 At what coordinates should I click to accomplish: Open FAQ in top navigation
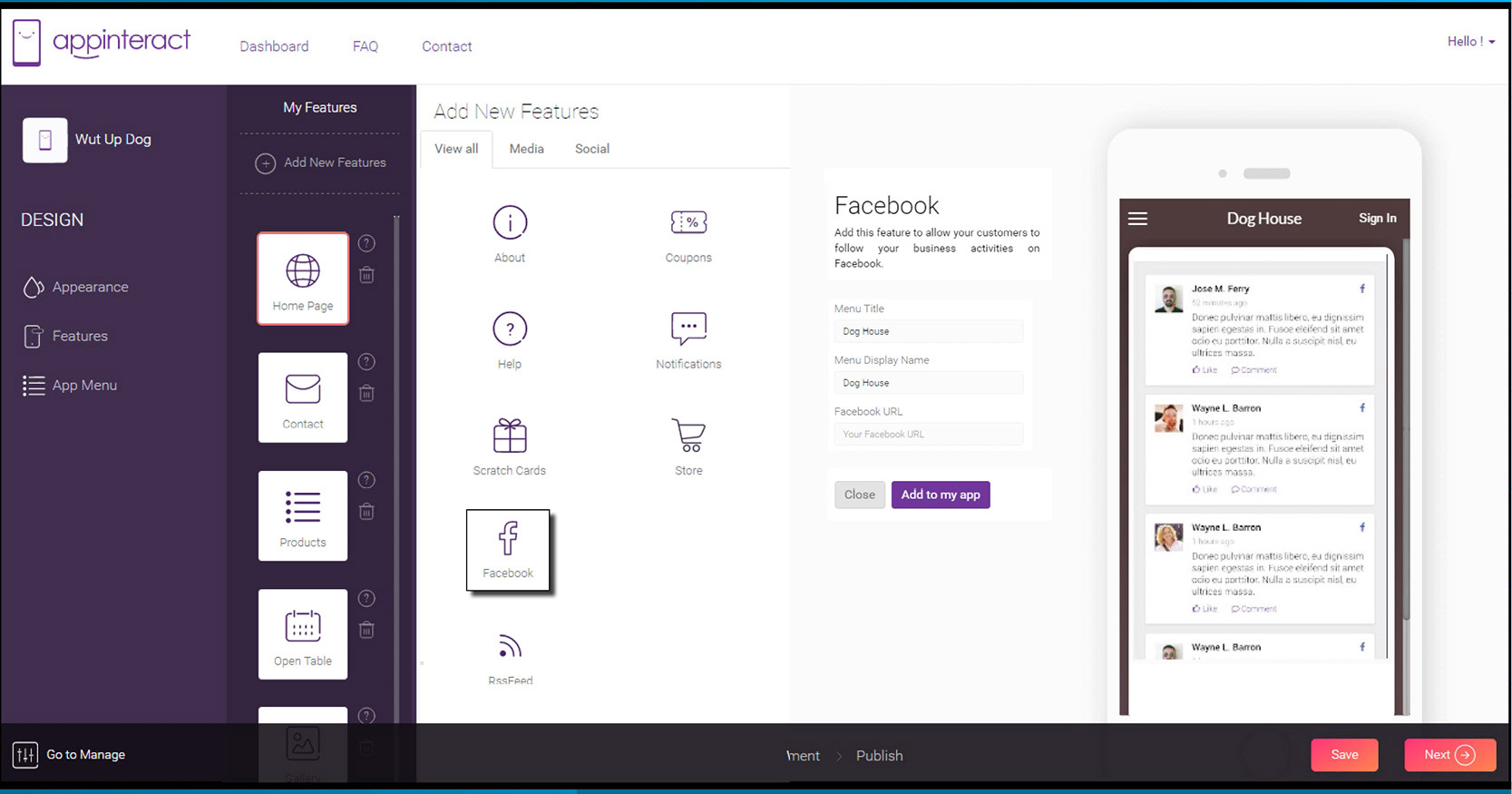[366, 46]
